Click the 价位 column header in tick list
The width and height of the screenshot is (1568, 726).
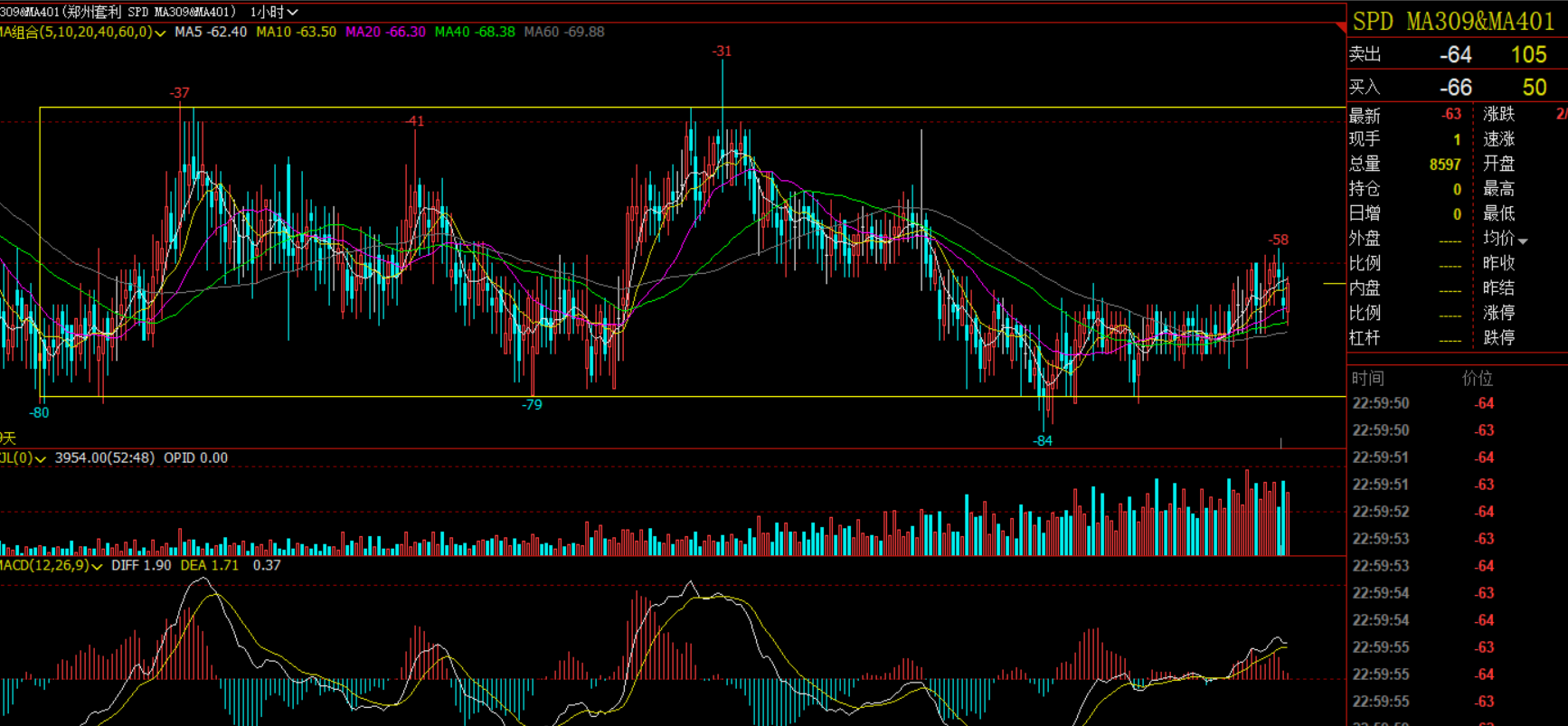tap(1478, 378)
